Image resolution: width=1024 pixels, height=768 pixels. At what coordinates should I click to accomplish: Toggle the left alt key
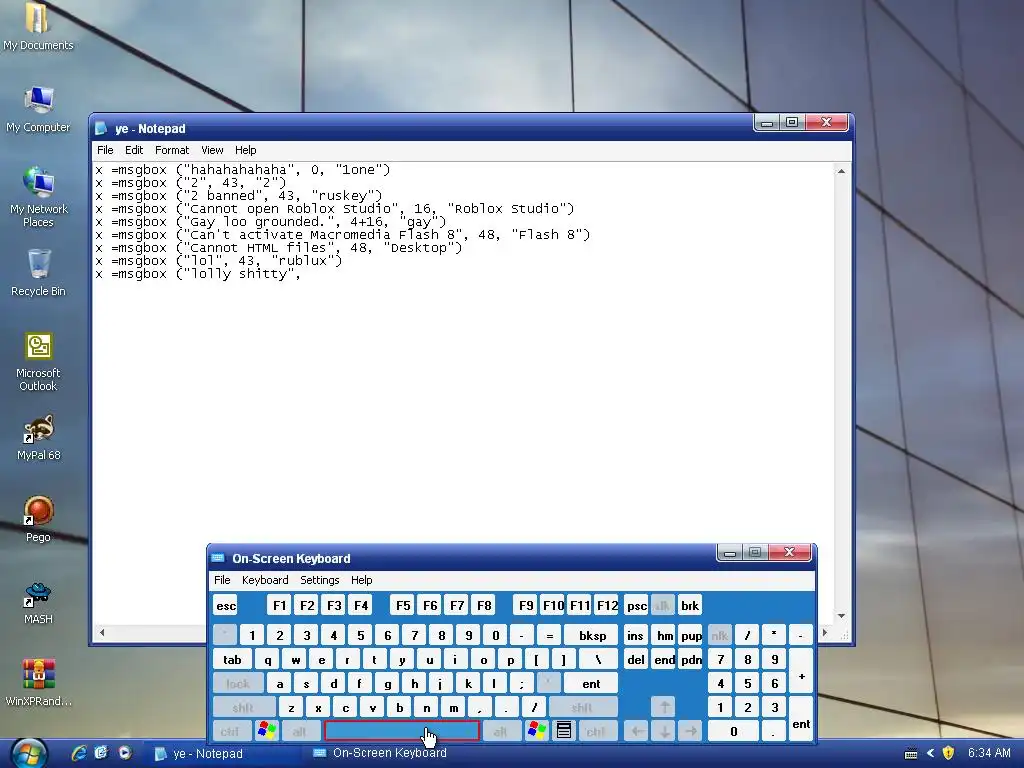tap(300, 731)
